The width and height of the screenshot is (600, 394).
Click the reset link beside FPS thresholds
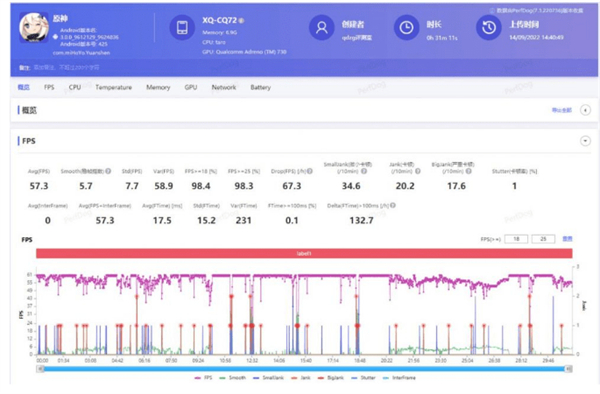pos(567,239)
